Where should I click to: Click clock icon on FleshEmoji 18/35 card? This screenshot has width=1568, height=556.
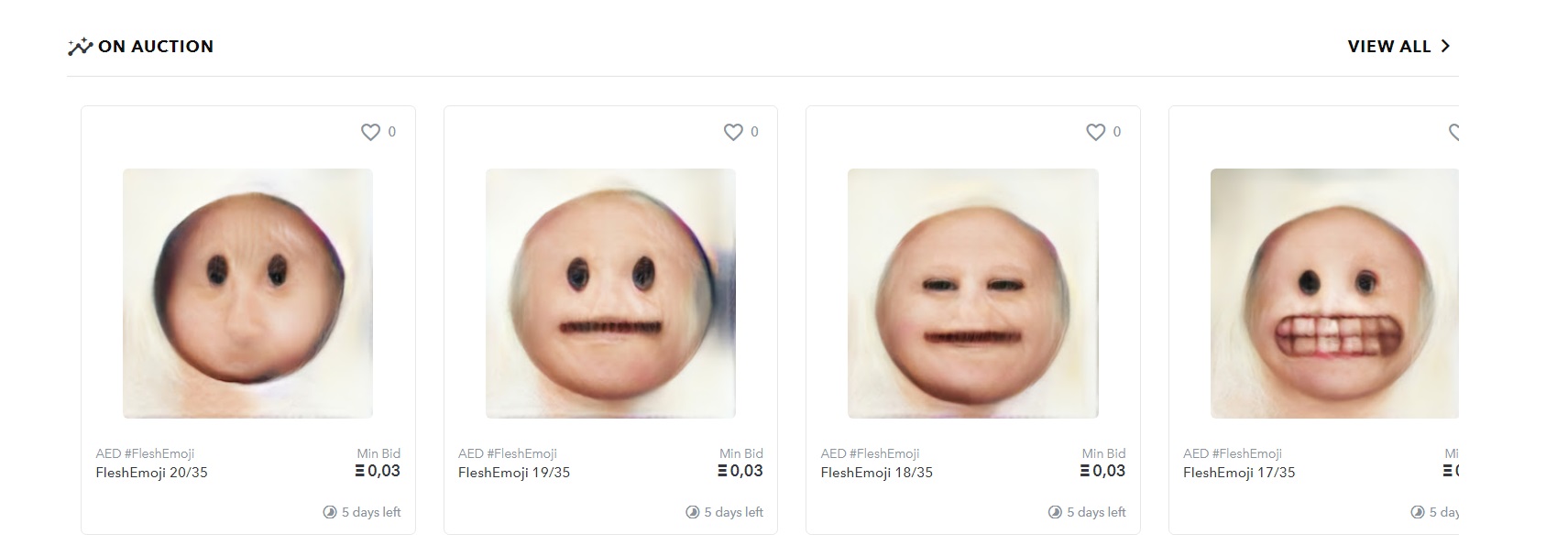pos(1055,512)
